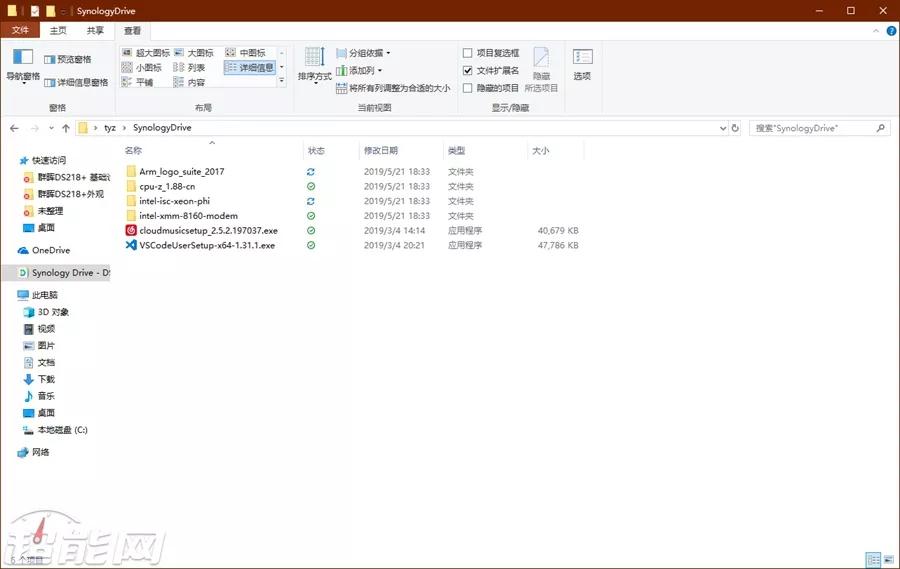Open recent locations dropdown arrow
This screenshot has height=569, width=900.
[x=51, y=128]
